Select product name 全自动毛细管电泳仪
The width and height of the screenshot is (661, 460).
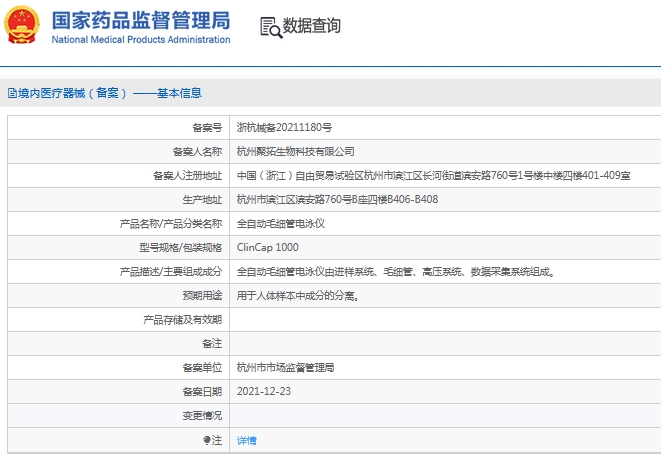281,223
